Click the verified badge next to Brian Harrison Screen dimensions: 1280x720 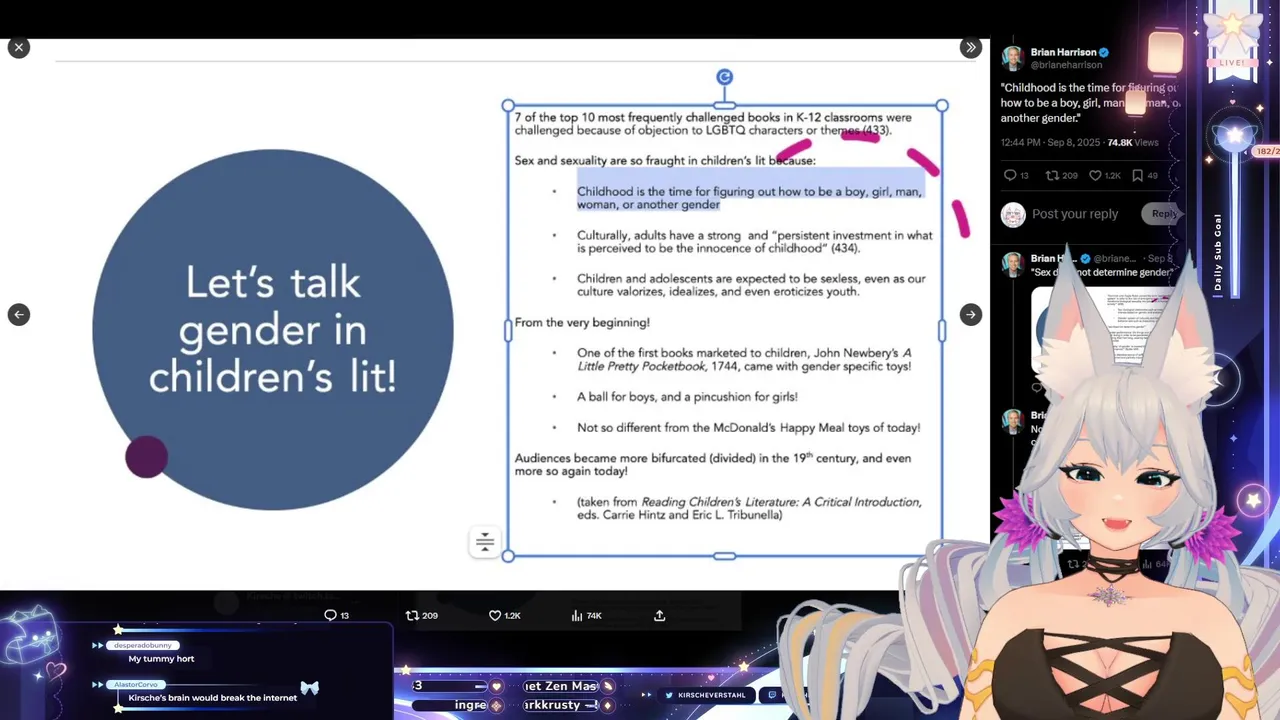pyautogui.click(x=1104, y=52)
